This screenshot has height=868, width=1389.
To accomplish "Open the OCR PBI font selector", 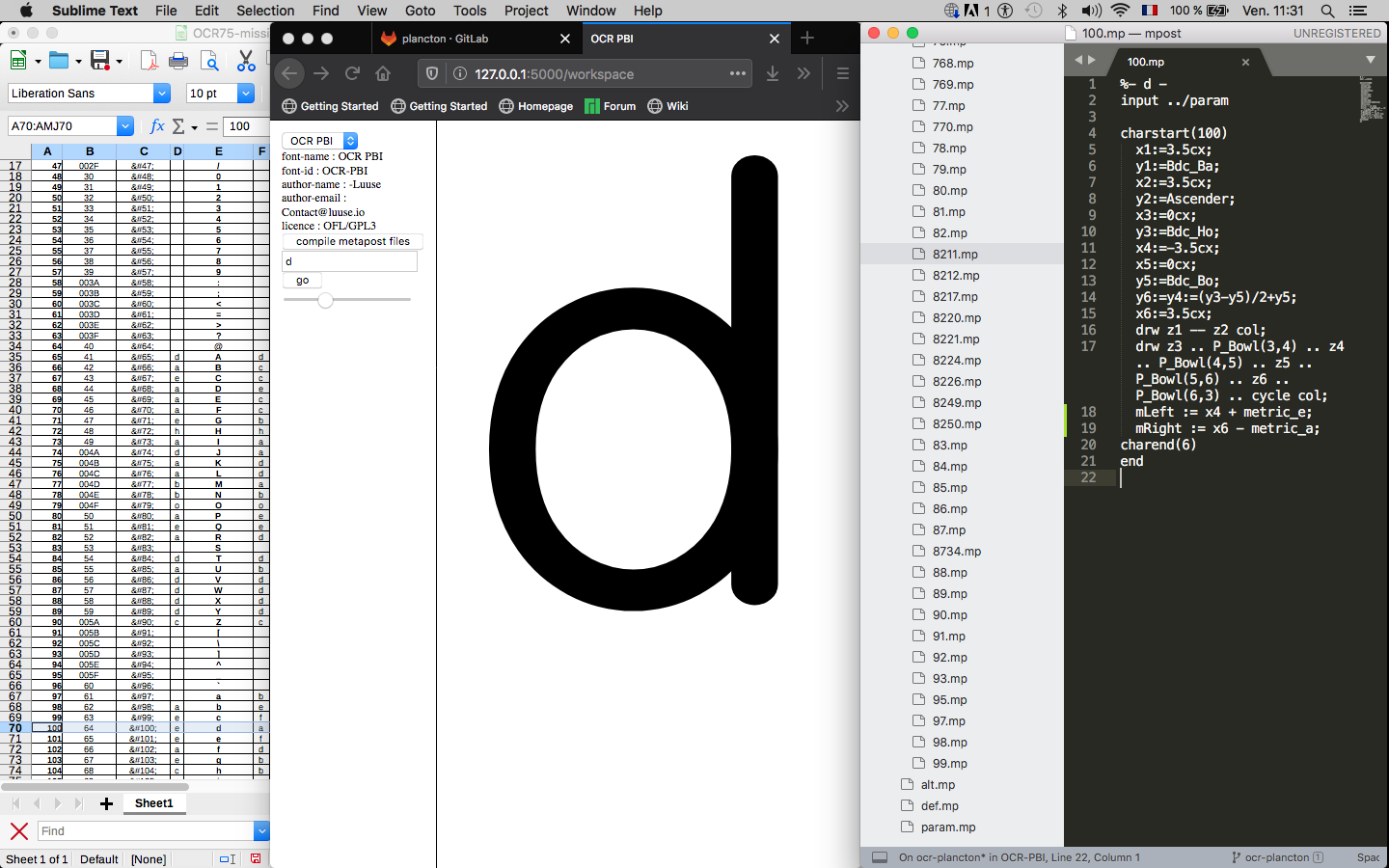I will [319, 141].
